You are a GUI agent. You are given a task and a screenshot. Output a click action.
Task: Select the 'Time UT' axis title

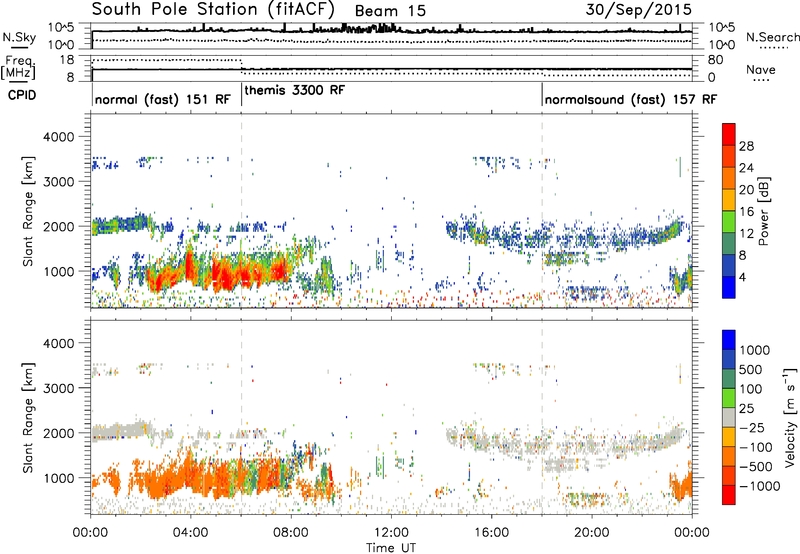pos(391,547)
